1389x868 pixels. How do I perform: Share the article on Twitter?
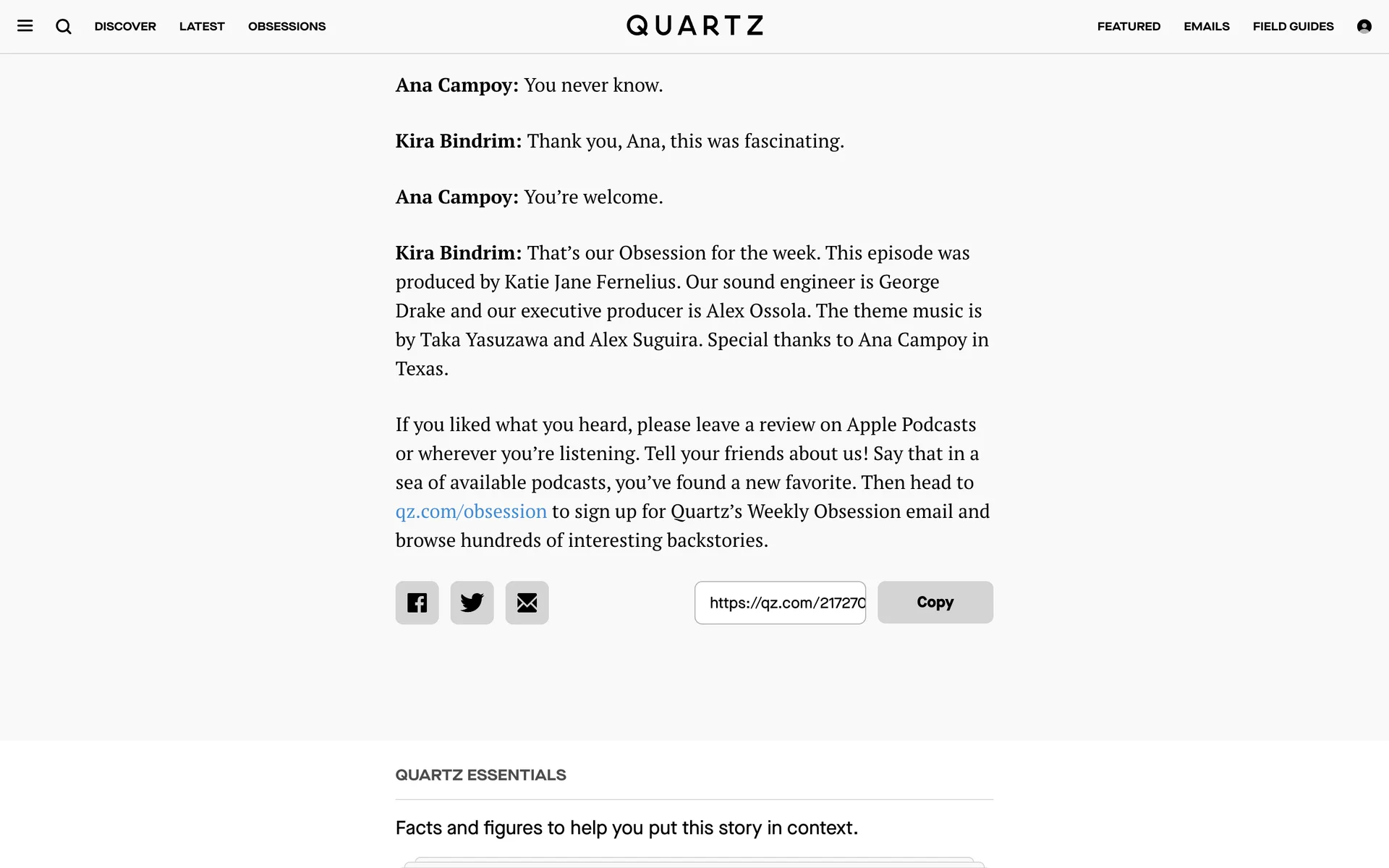(x=472, y=603)
